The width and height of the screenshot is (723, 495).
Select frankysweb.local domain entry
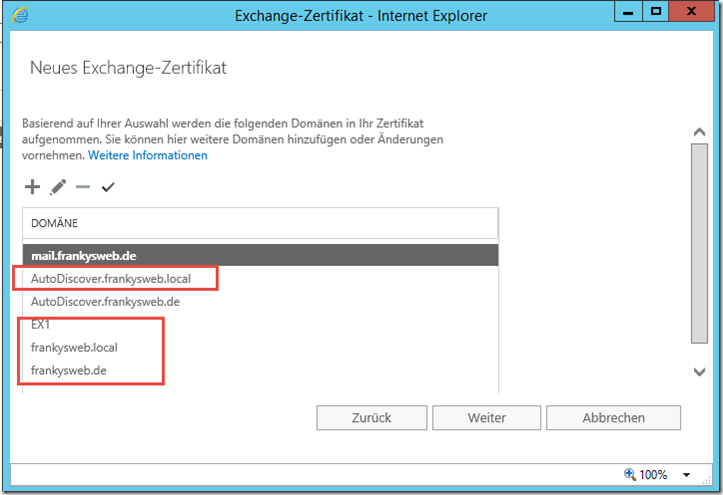(x=75, y=348)
